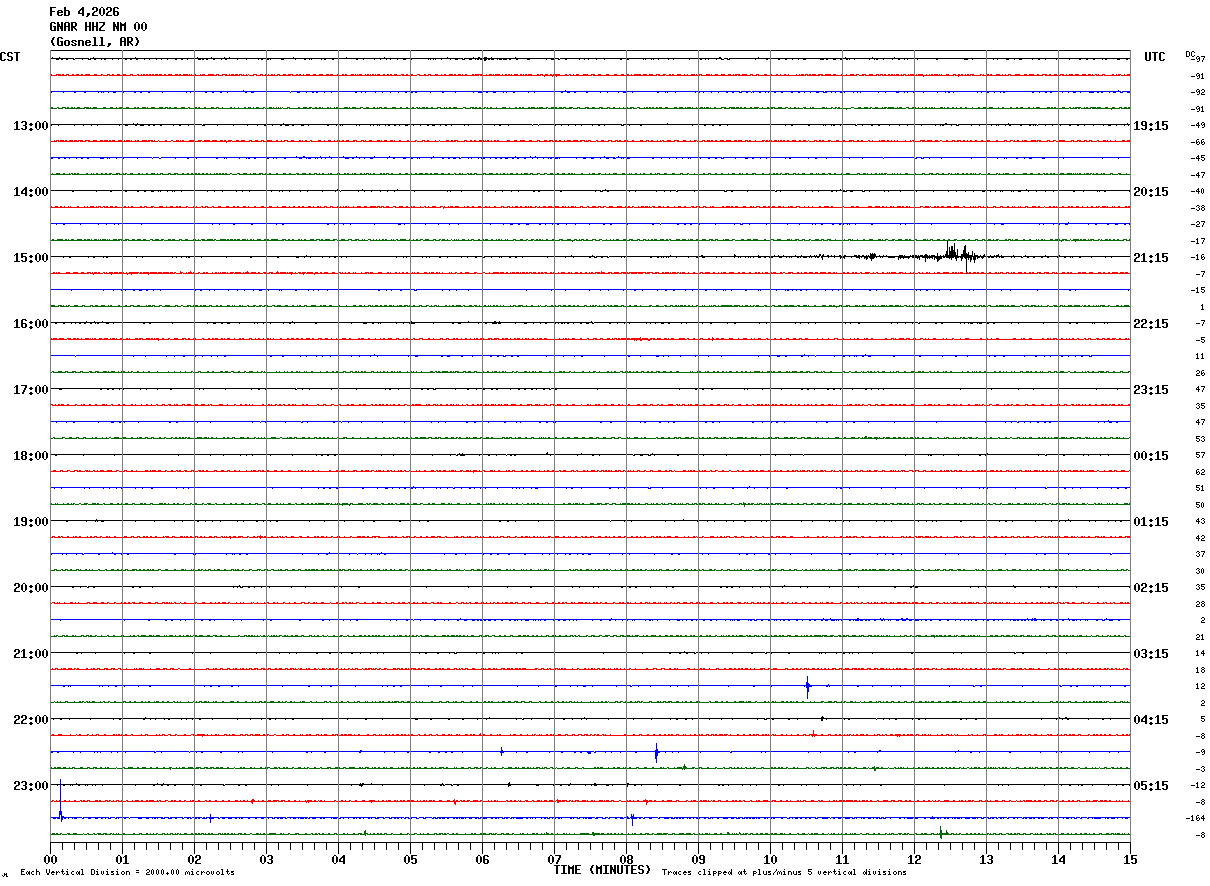Viewport: 1210px width, 886px height.
Task: Click minute tick label '13' on time axis
Action: click(x=987, y=859)
